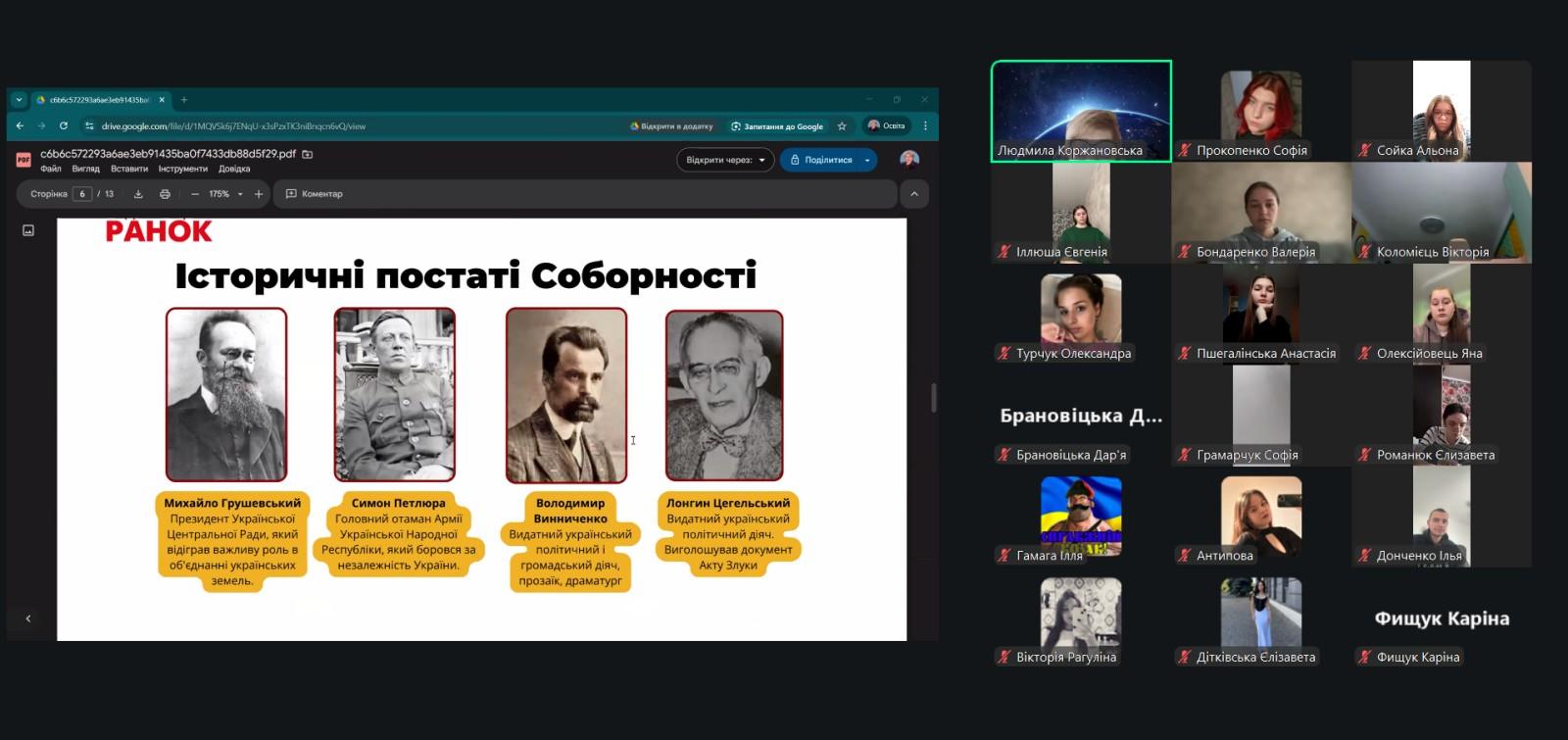Select Турчук Олександра participant tile
The image size is (1568, 740).
1081,314
